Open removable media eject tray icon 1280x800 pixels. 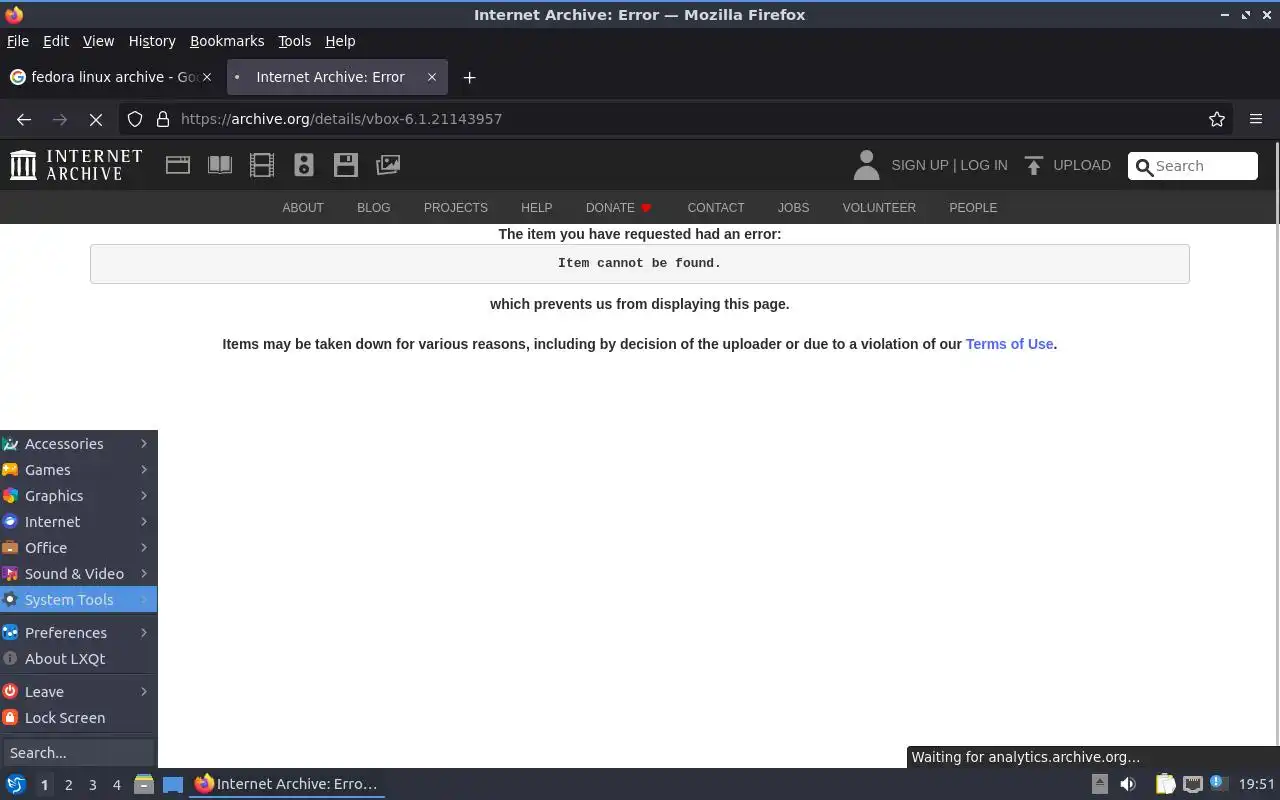coord(1099,784)
